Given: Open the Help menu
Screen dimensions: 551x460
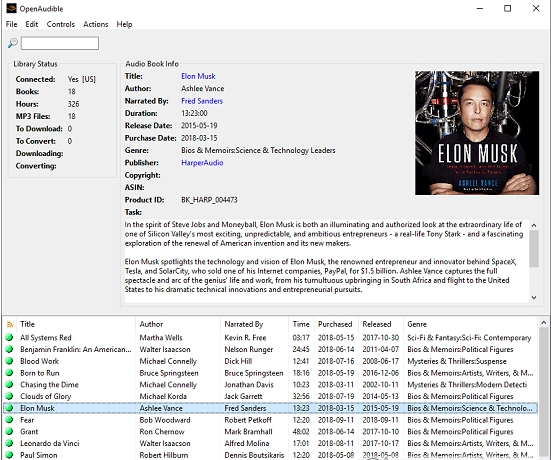Looking at the screenshot, I should click(124, 24).
